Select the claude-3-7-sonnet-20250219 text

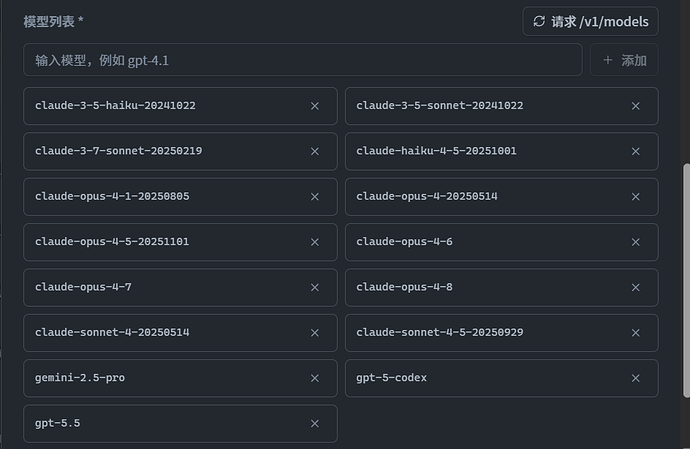tap(118, 151)
